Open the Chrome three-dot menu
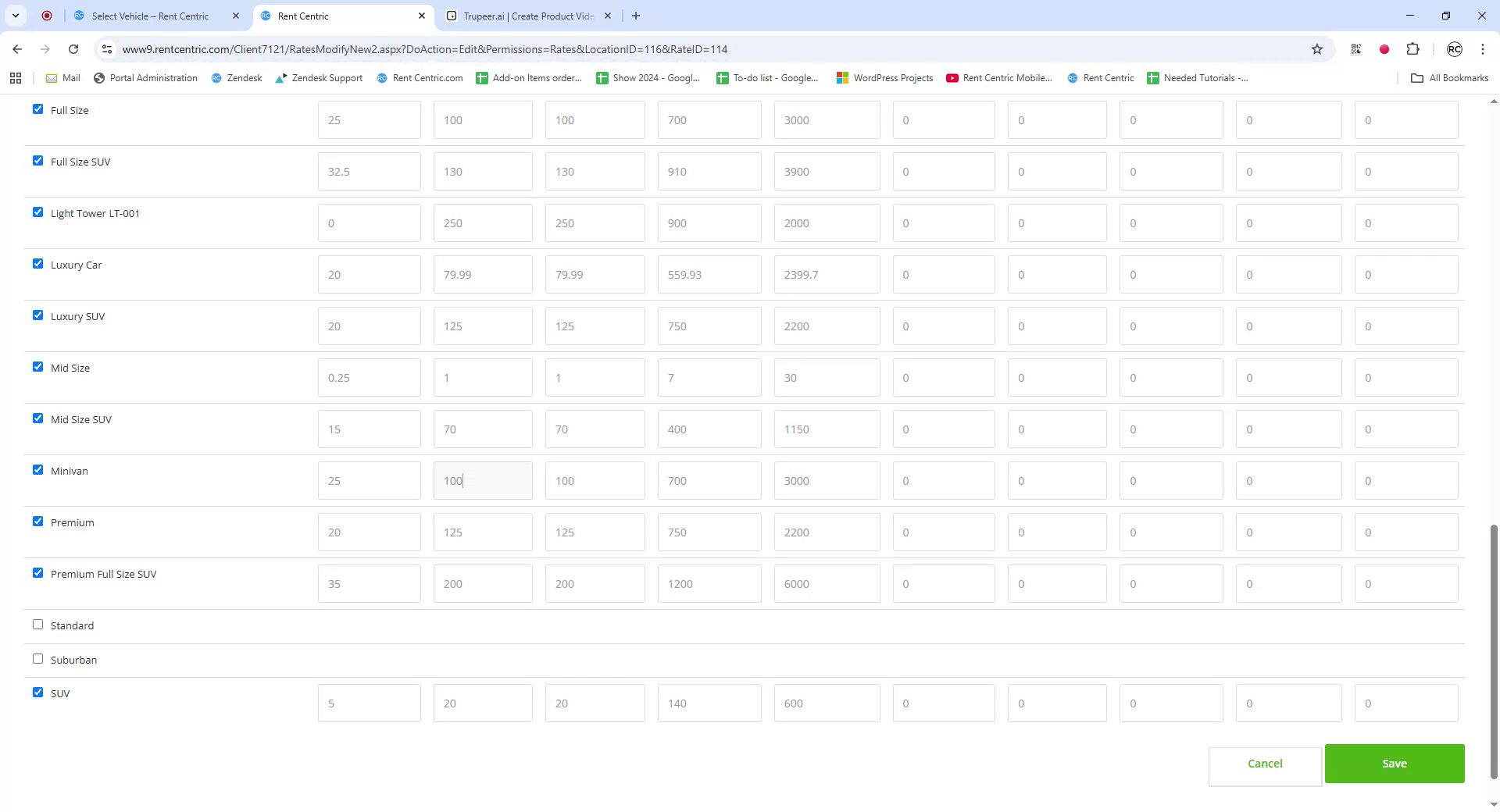 [x=1482, y=48]
